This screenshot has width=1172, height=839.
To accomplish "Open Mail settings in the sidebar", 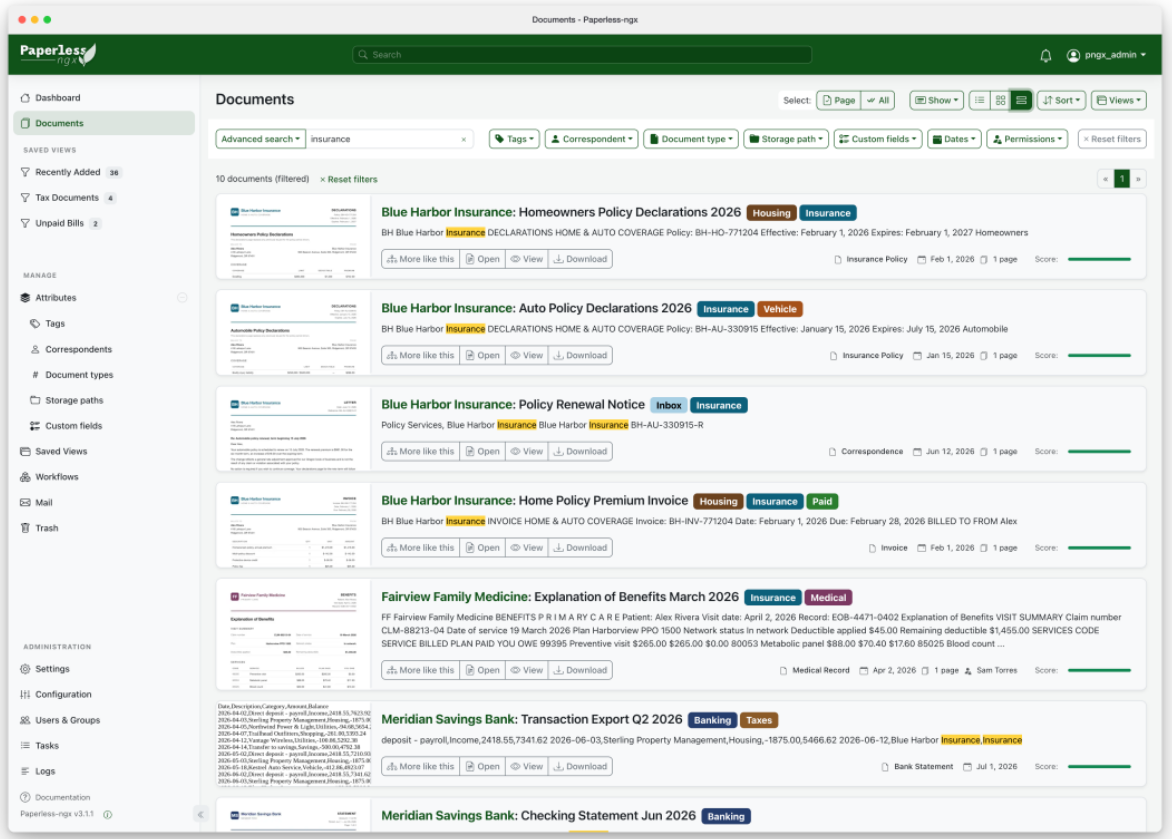I will tap(43, 503).
